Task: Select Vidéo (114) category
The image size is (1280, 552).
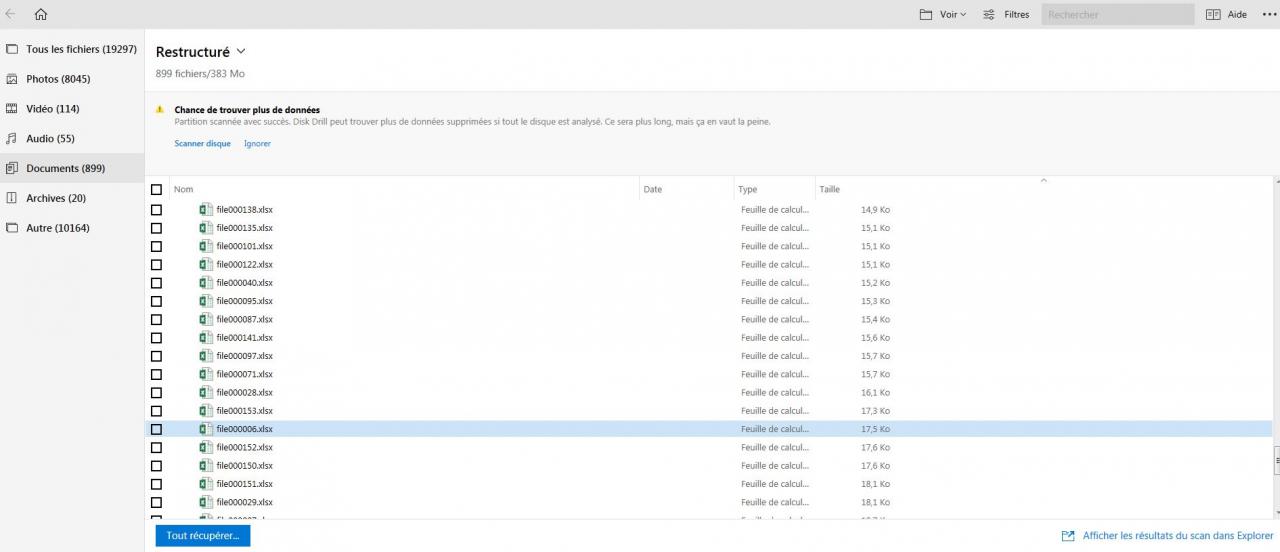Action: click(x=72, y=108)
